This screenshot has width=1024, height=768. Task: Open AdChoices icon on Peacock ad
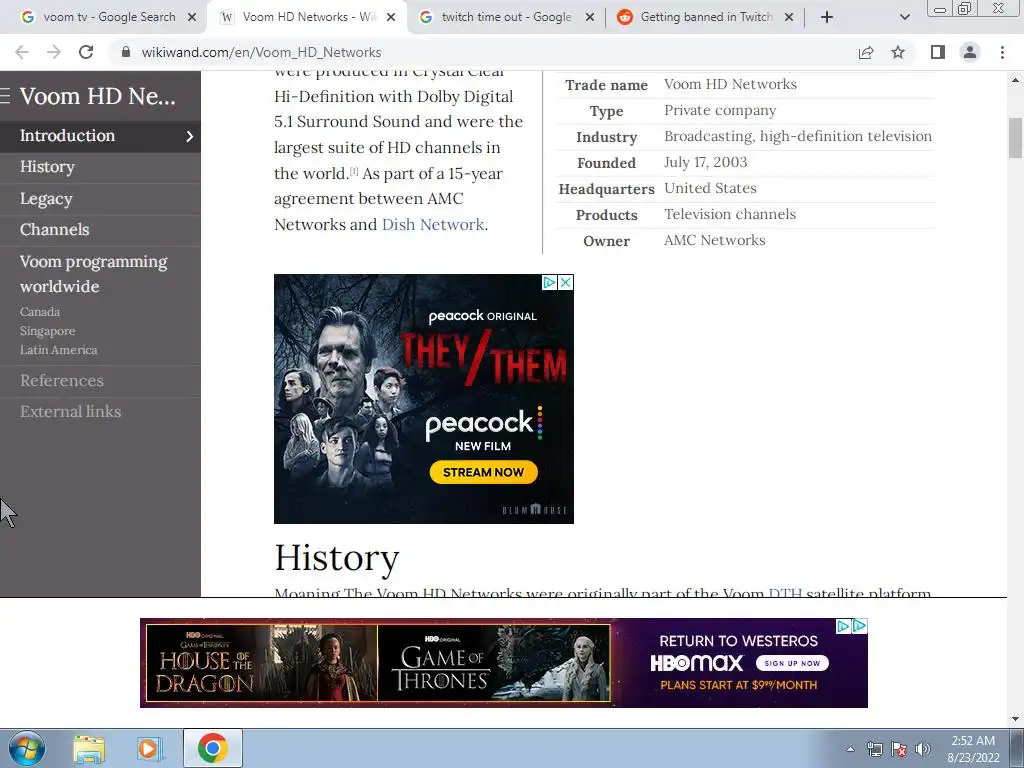pos(549,282)
